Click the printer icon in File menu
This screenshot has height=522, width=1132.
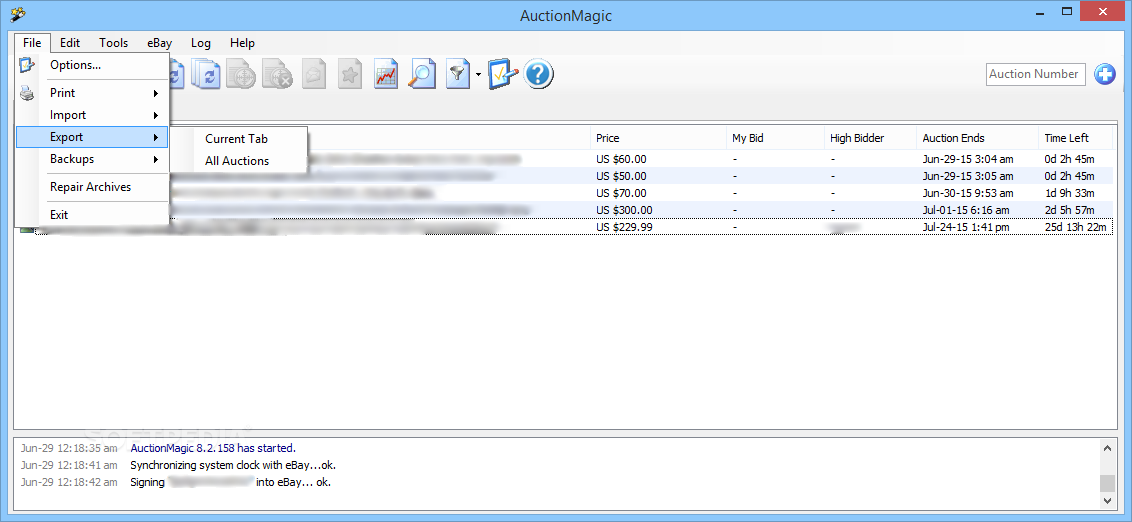(x=27, y=92)
